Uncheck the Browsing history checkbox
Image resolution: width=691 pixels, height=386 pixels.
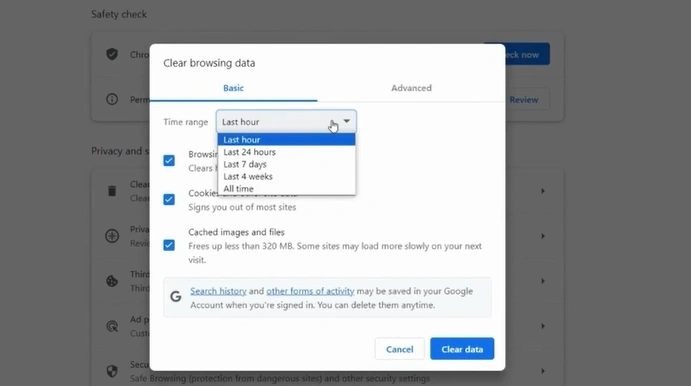tap(169, 160)
